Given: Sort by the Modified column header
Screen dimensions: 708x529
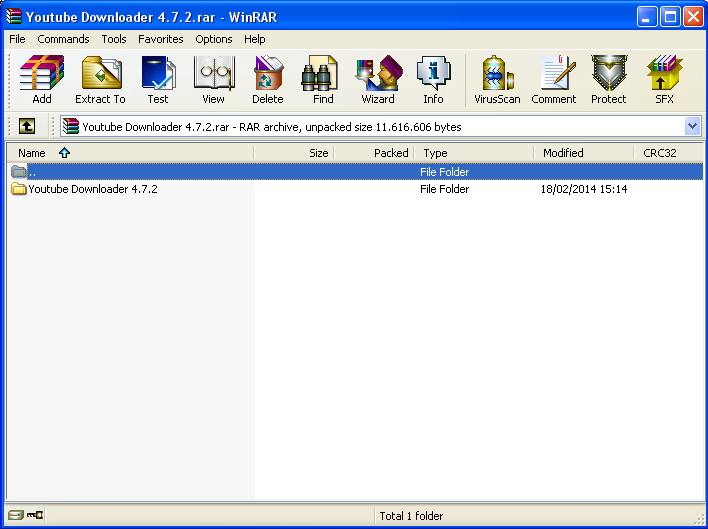Looking at the screenshot, I should [584, 153].
